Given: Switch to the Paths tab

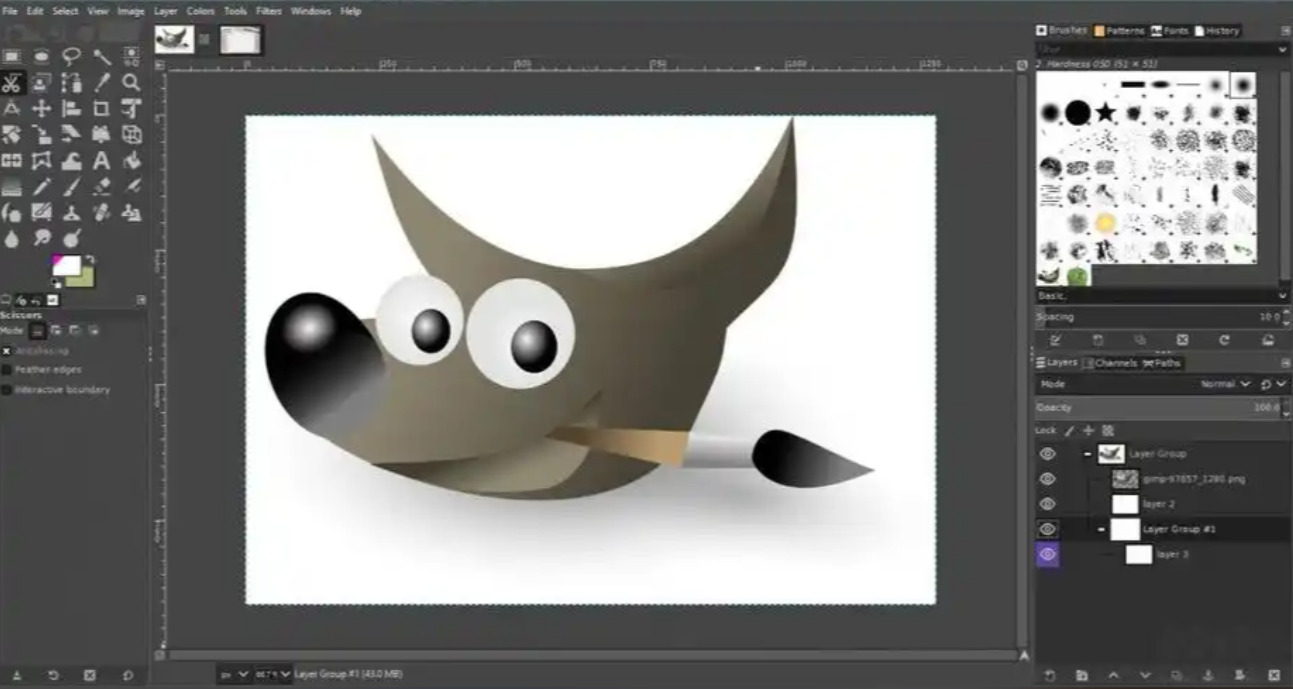Looking at the screenshot, I should click(x=1162, y=363).
